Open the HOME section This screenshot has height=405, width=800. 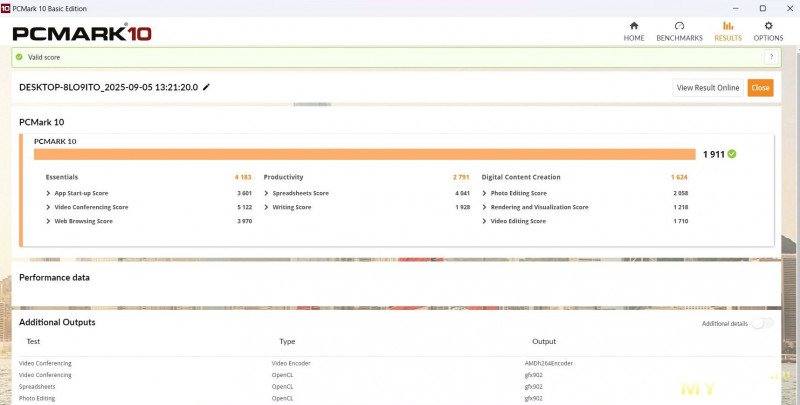(634, 32)
